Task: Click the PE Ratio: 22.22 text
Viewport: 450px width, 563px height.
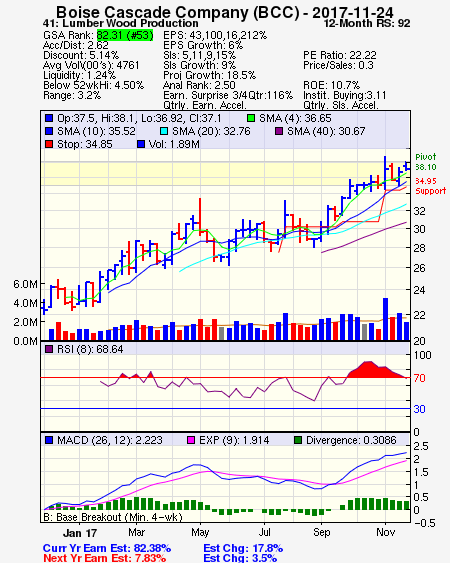Action: [340, 55]
